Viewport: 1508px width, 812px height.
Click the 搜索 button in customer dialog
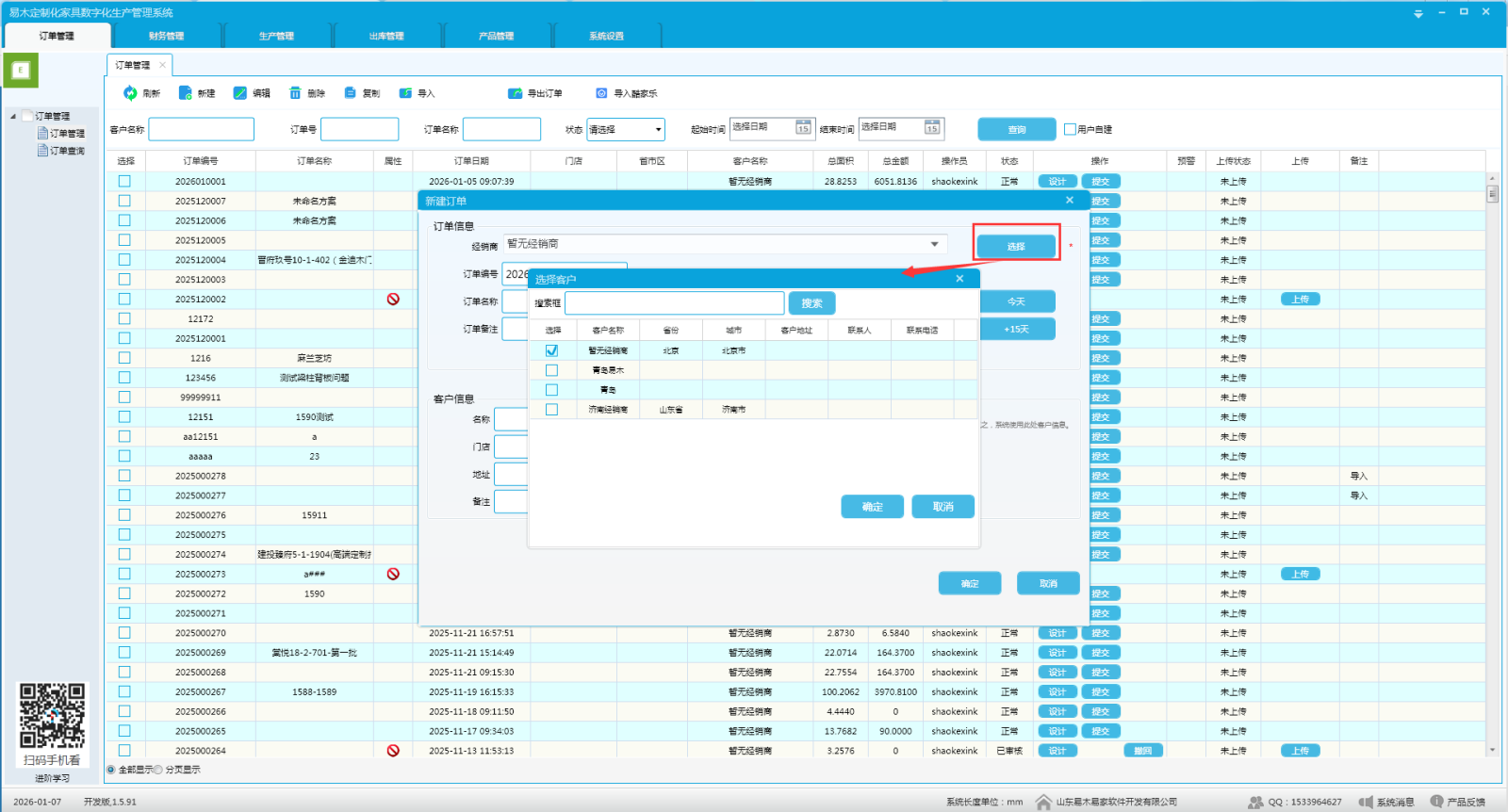click(811, 303)
